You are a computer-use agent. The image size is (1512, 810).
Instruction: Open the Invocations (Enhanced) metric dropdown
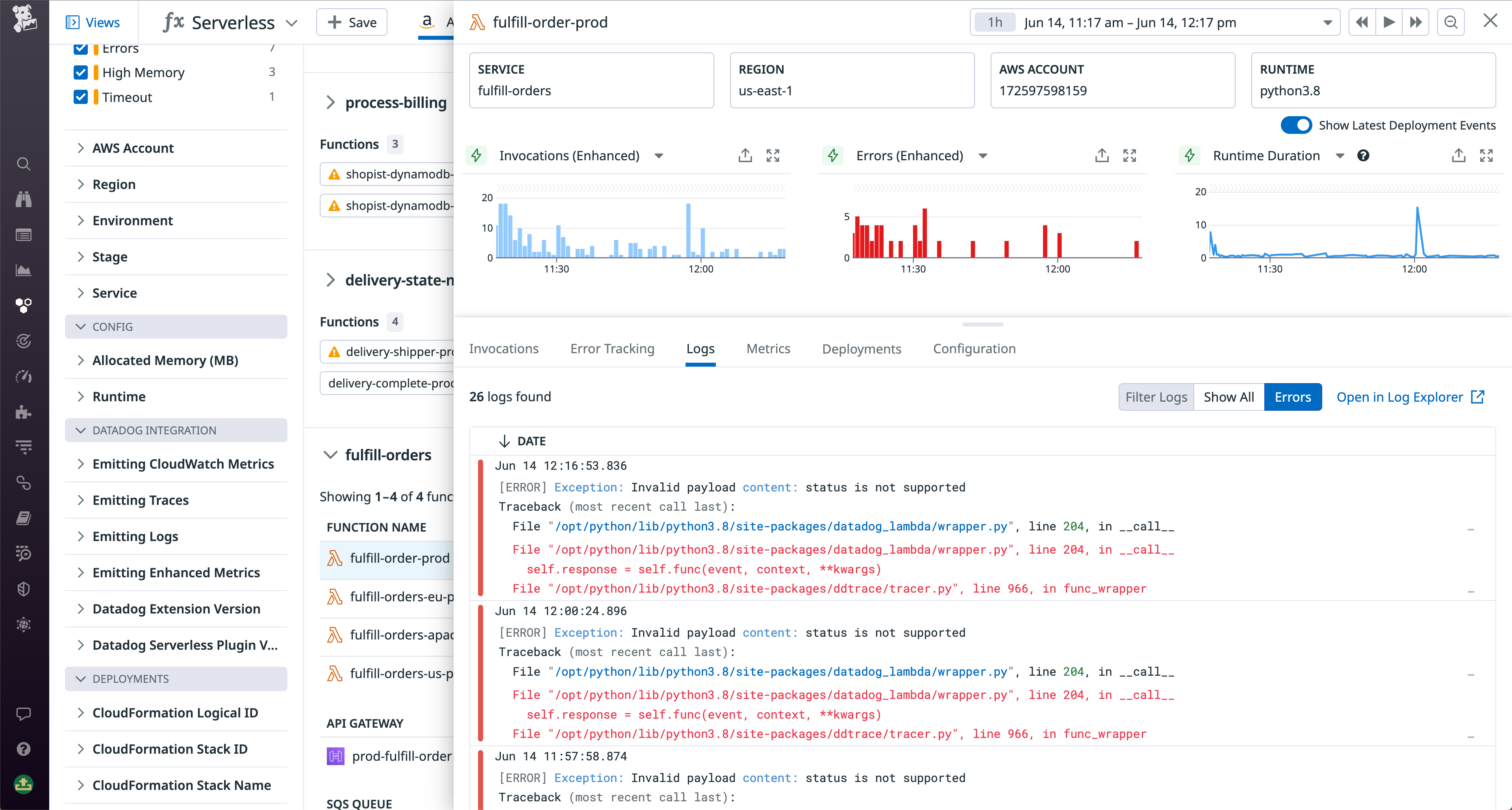click(659, 156)
